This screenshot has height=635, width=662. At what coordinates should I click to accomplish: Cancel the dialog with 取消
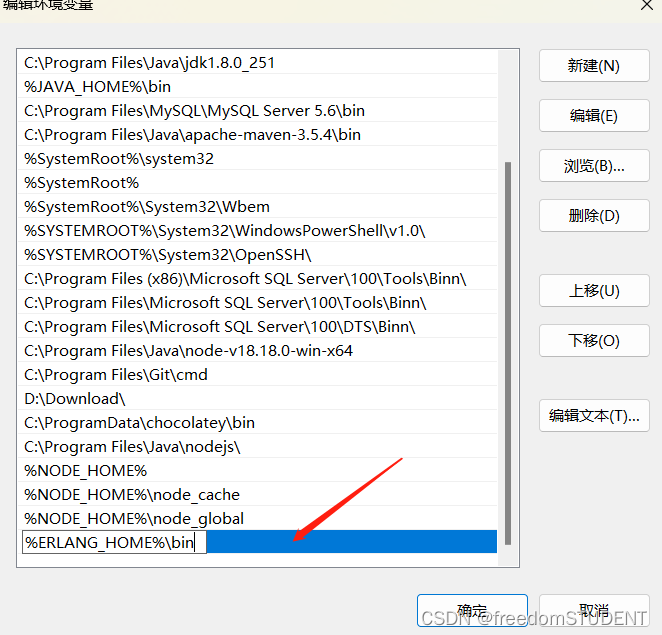pos(592,611)
